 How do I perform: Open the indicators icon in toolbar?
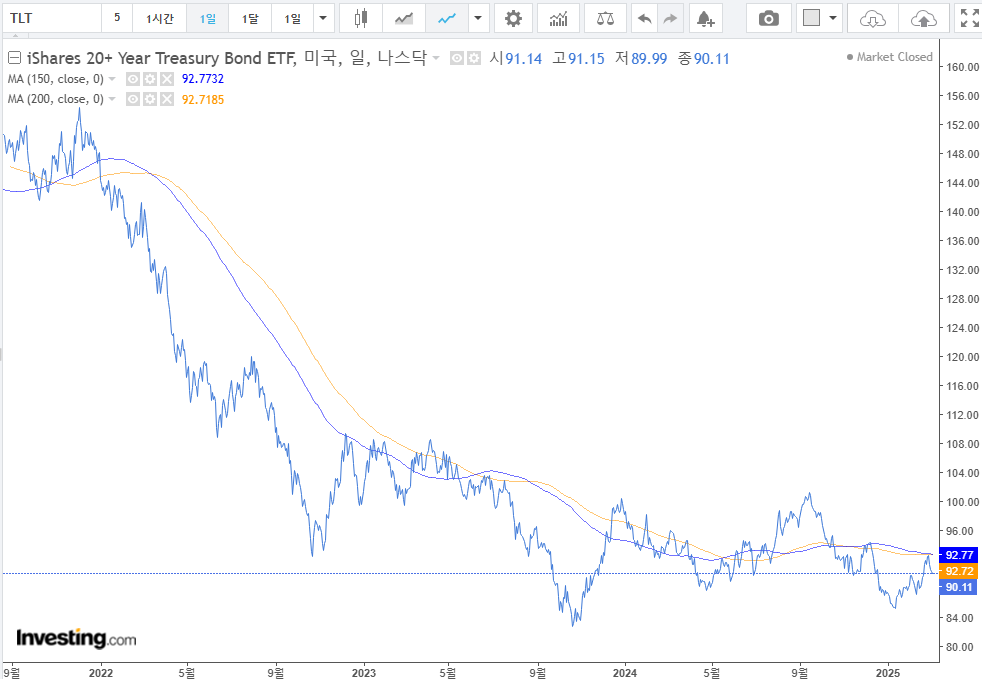click(x=558, y=18)
